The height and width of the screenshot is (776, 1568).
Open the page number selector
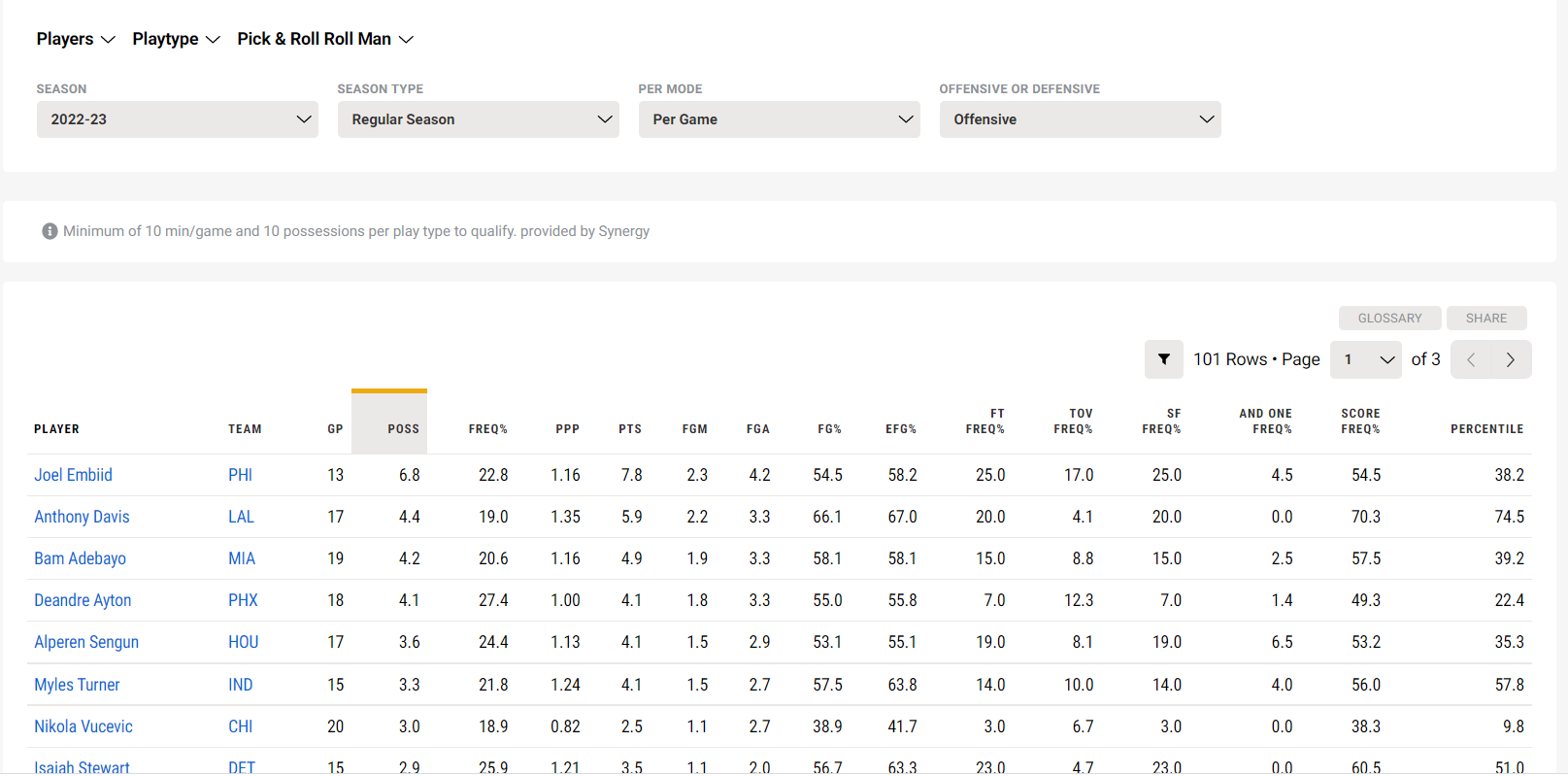pos(1366,359)
